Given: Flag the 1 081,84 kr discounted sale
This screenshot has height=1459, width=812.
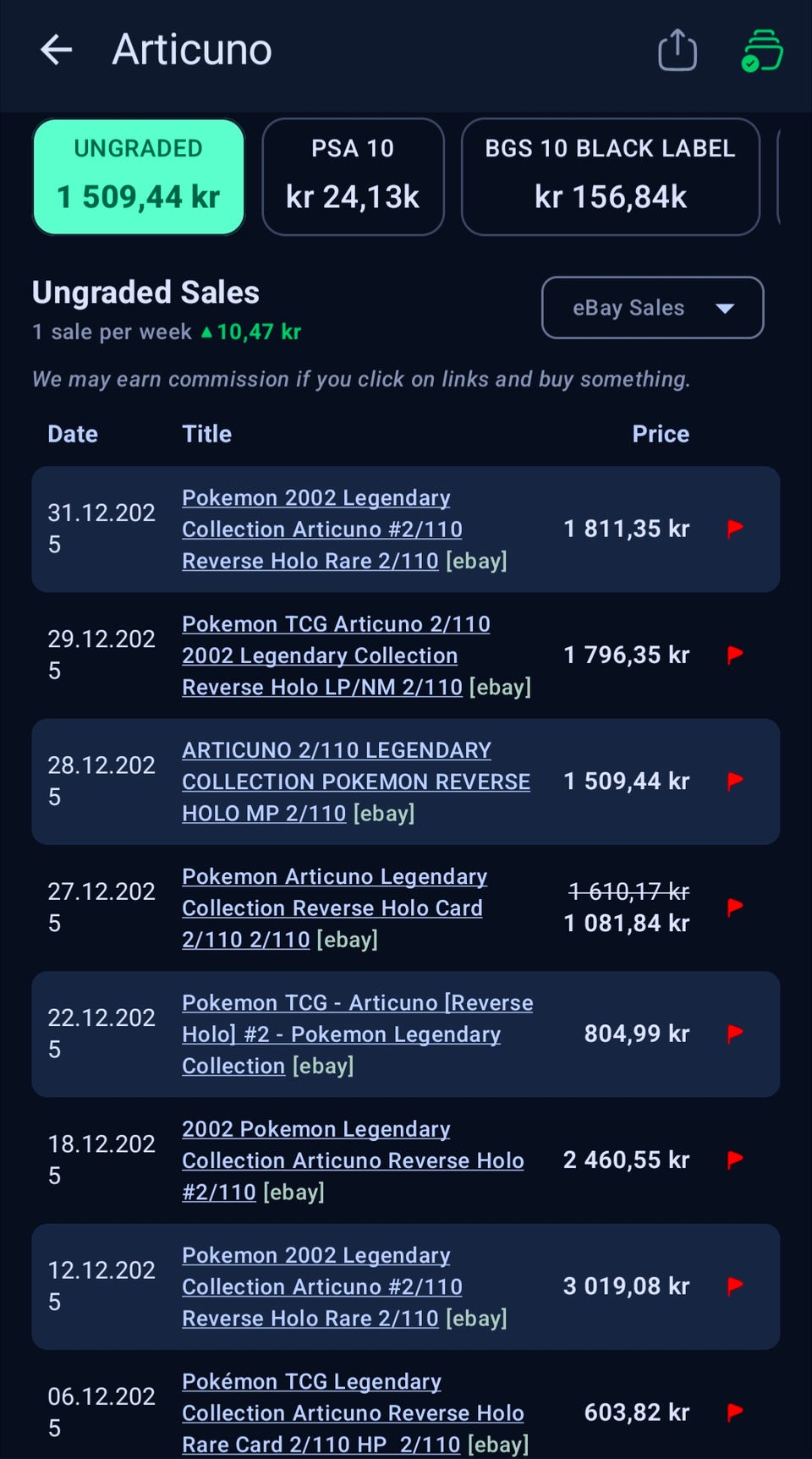Looking at the screenshot, I should (x=735, y=908).
